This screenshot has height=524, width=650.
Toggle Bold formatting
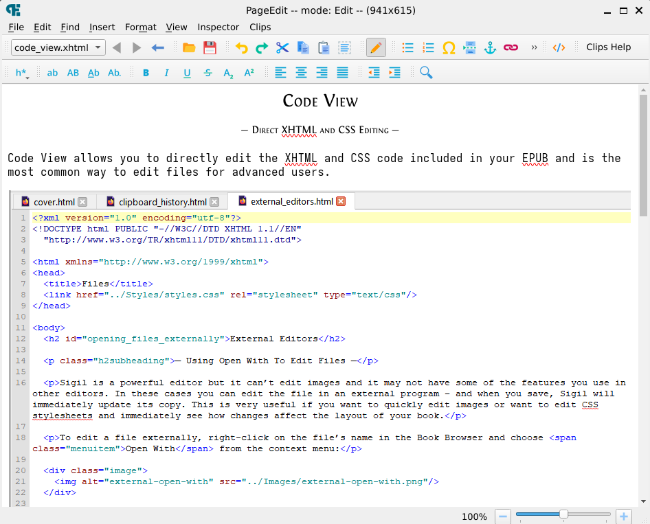click(146, 72)
